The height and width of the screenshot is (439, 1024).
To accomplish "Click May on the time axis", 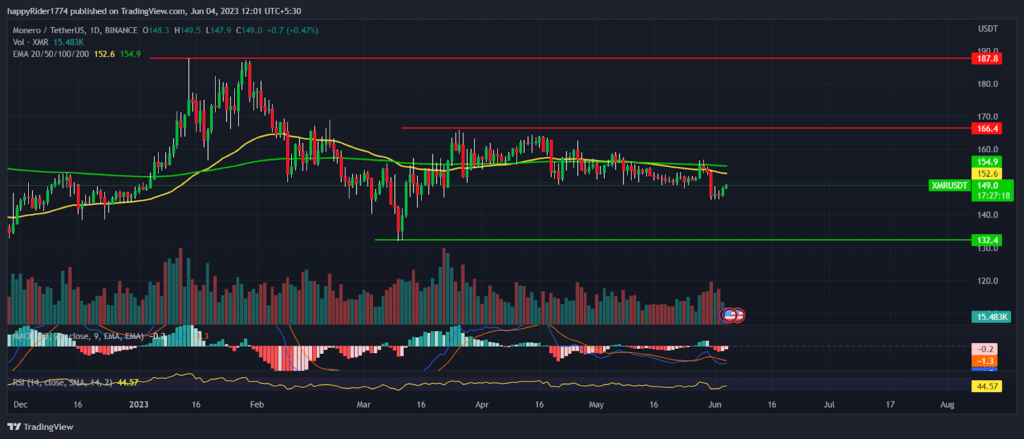I will click(x=596, y=405).
